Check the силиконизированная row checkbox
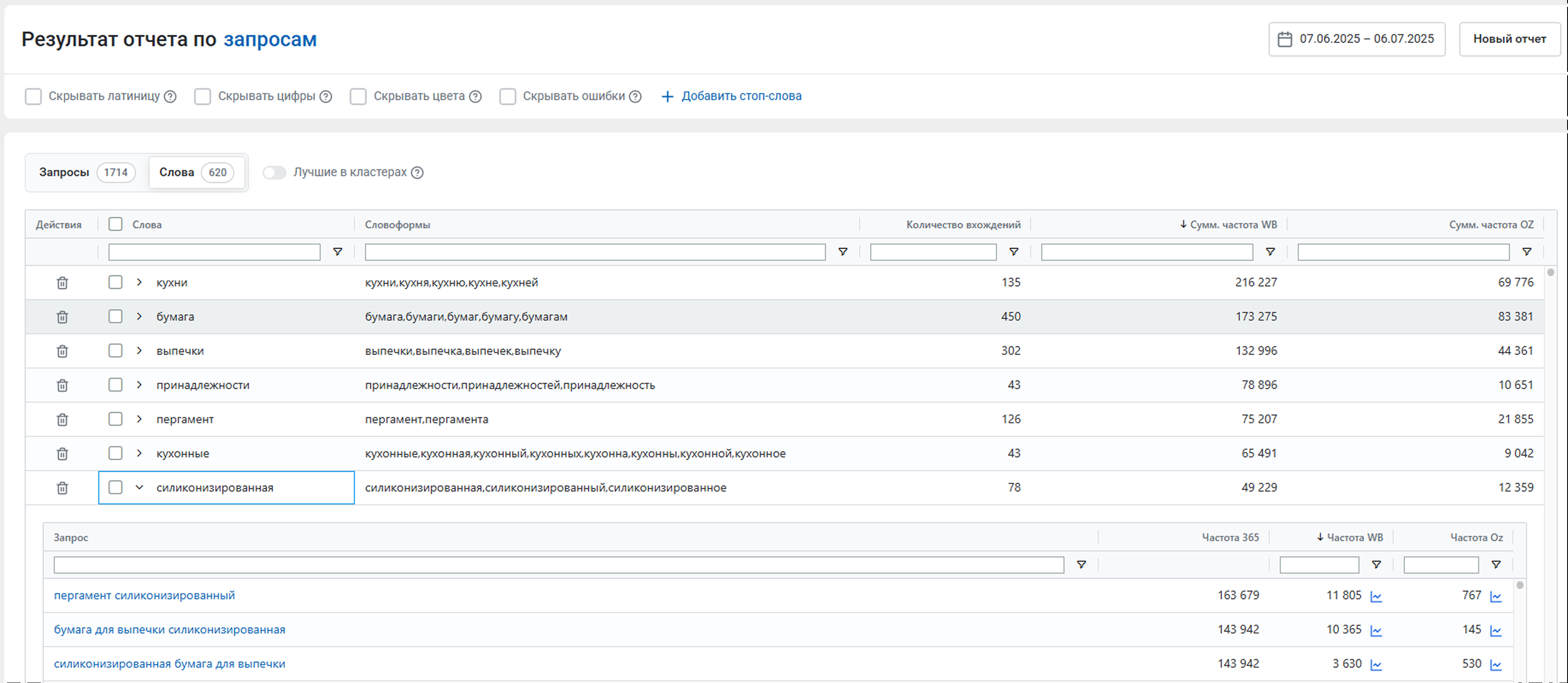Viewport: 1568px width, 683px height. [x=116, y=487]
